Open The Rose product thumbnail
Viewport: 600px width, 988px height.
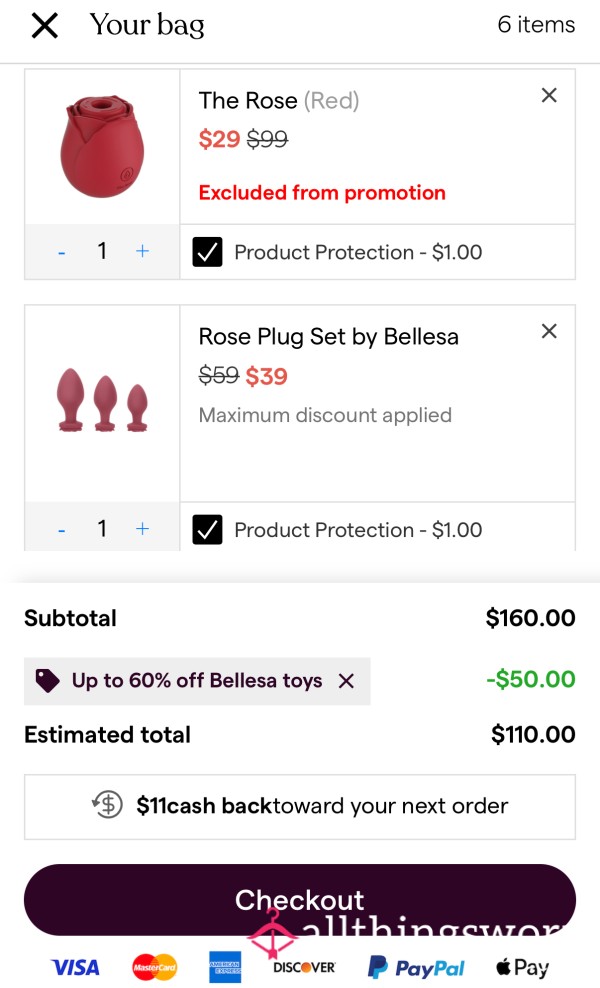click(x=102, y=147)
